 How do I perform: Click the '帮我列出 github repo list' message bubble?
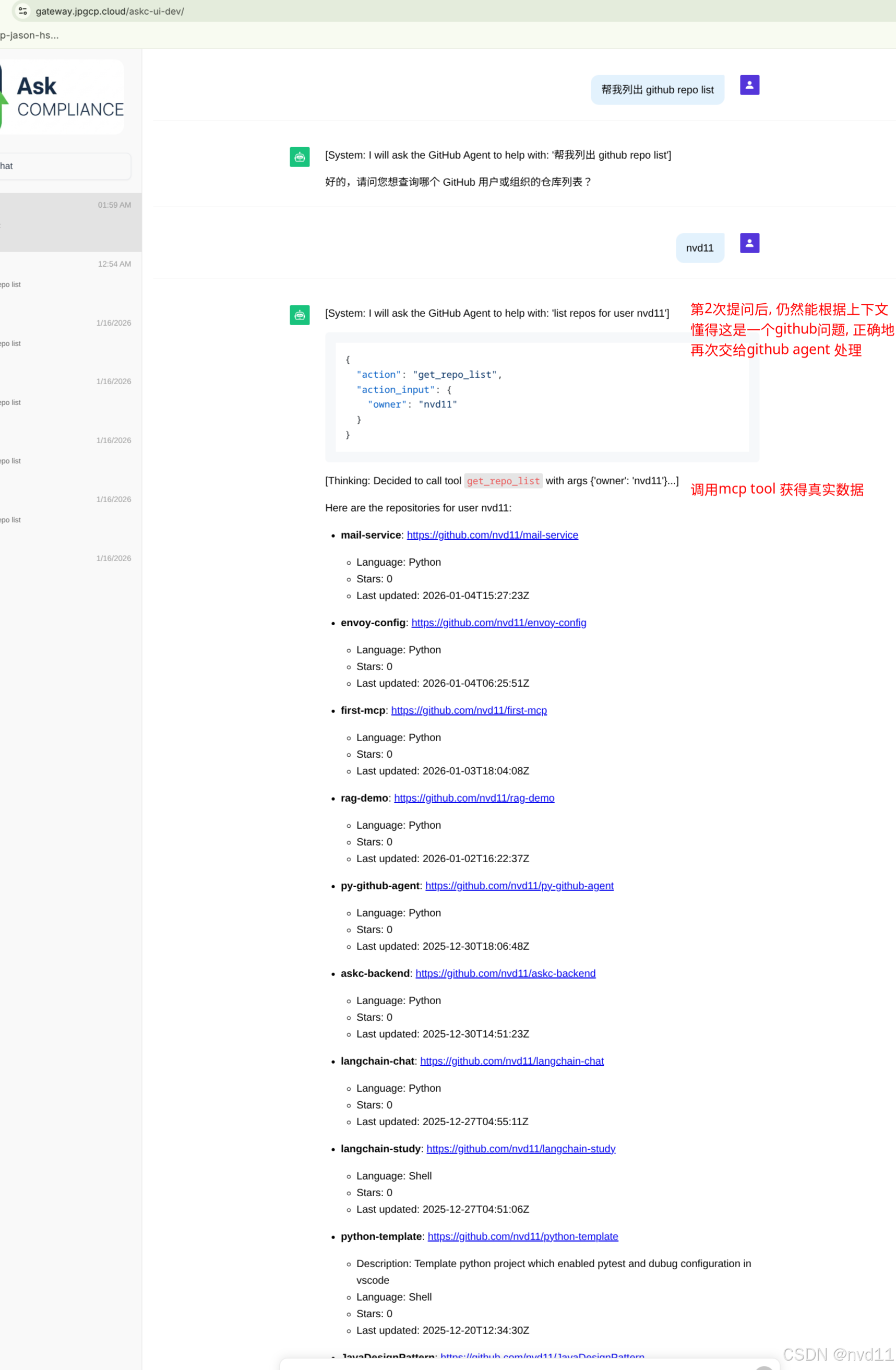click(x=657, y=90)
